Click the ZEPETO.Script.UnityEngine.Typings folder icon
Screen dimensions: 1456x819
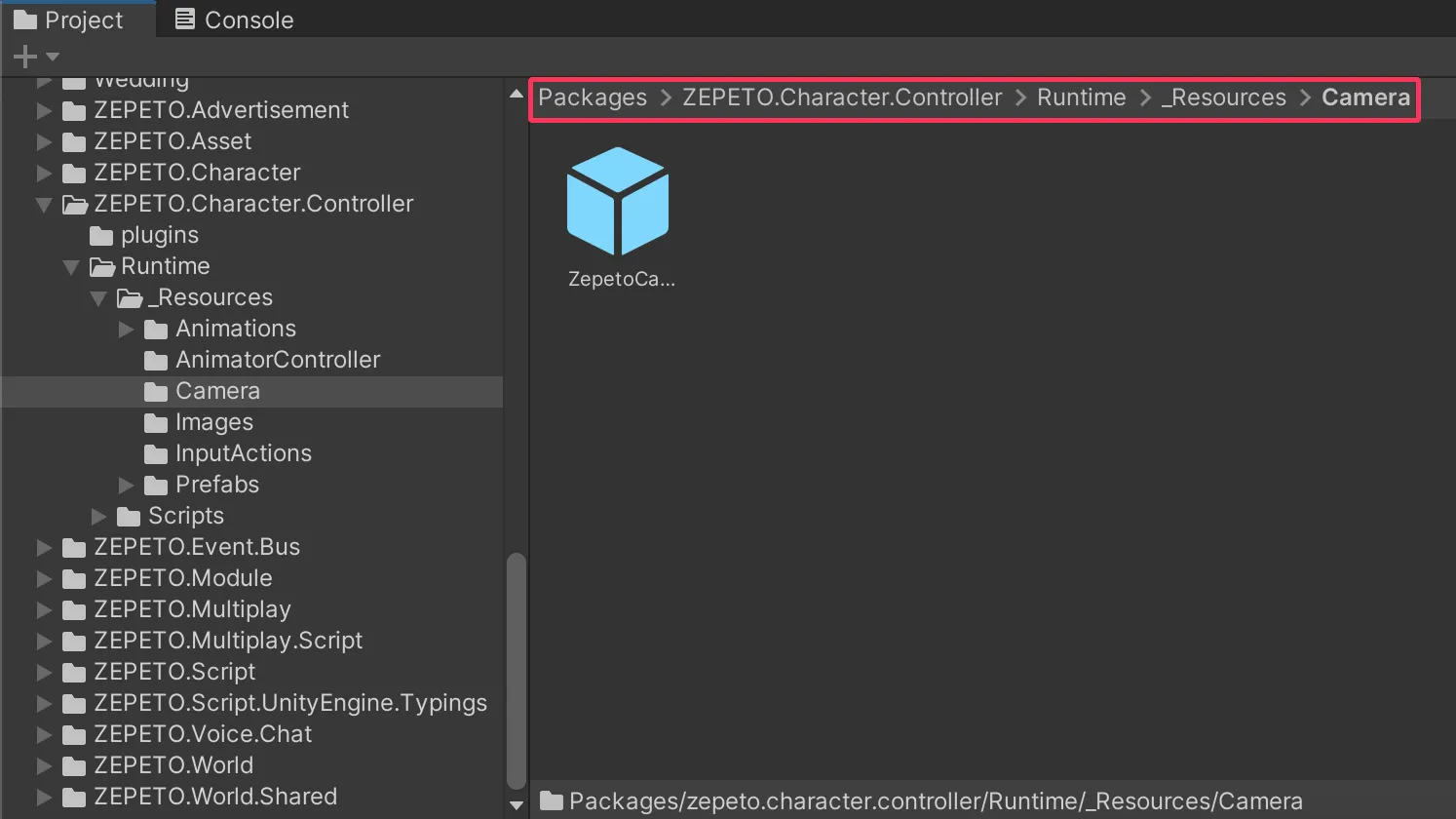tap(74, 704)
